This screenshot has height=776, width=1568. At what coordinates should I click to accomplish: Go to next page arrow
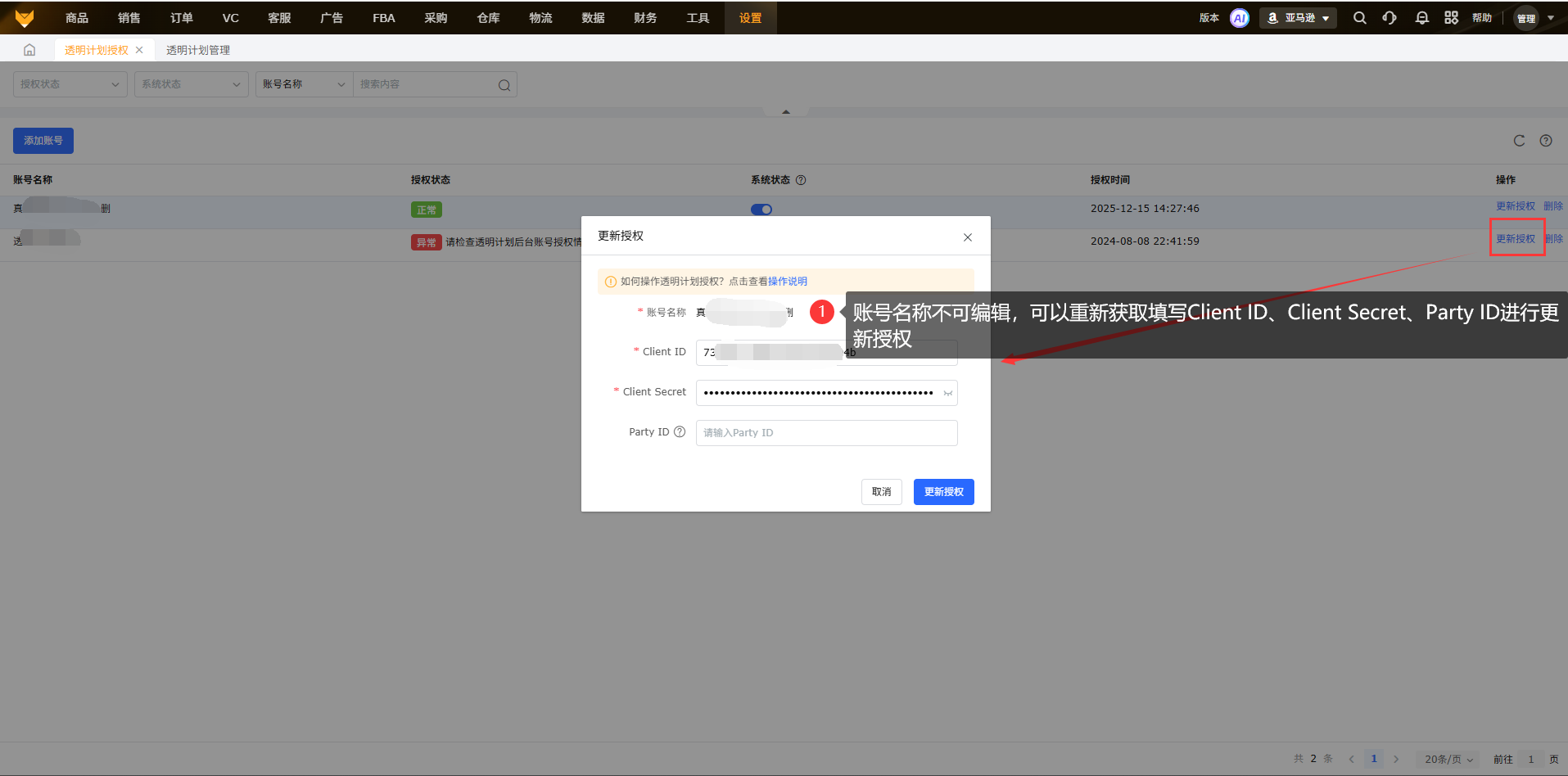[x=1396, y=760]
